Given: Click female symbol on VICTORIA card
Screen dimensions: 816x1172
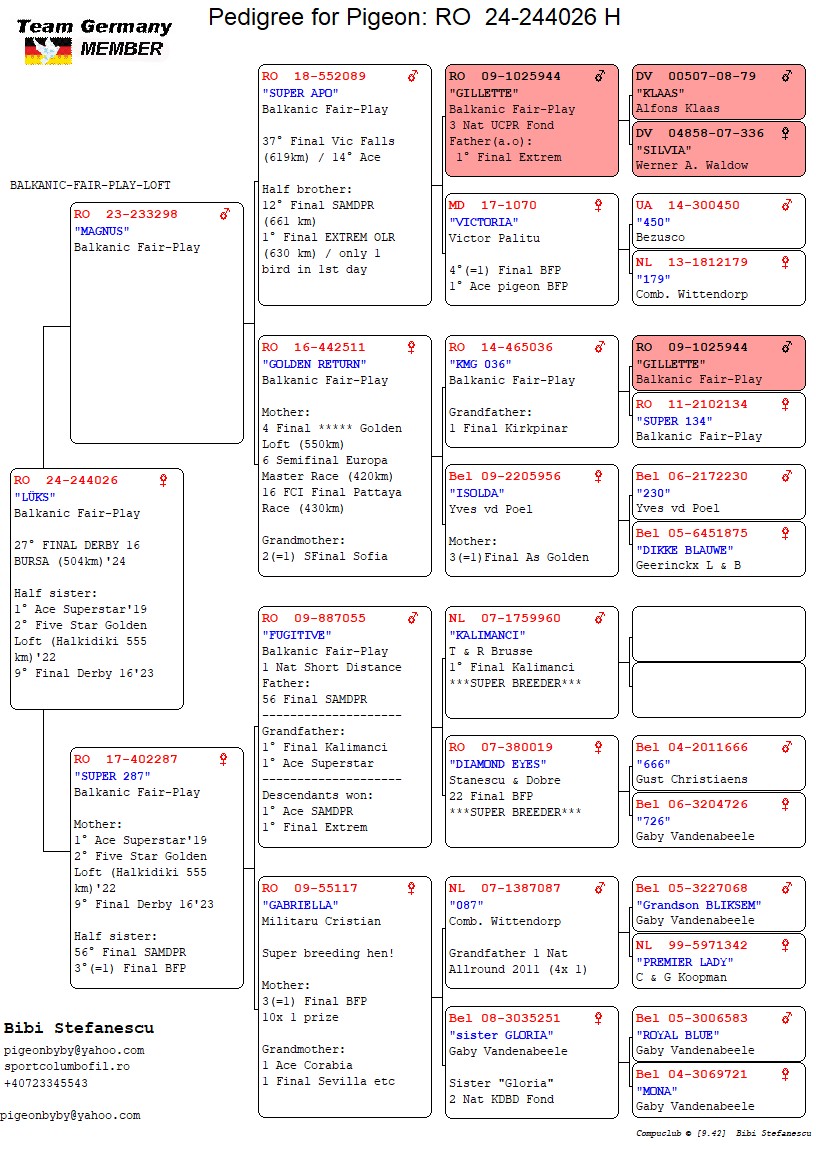Looking at the screenshot, I should tap(599, 205).
